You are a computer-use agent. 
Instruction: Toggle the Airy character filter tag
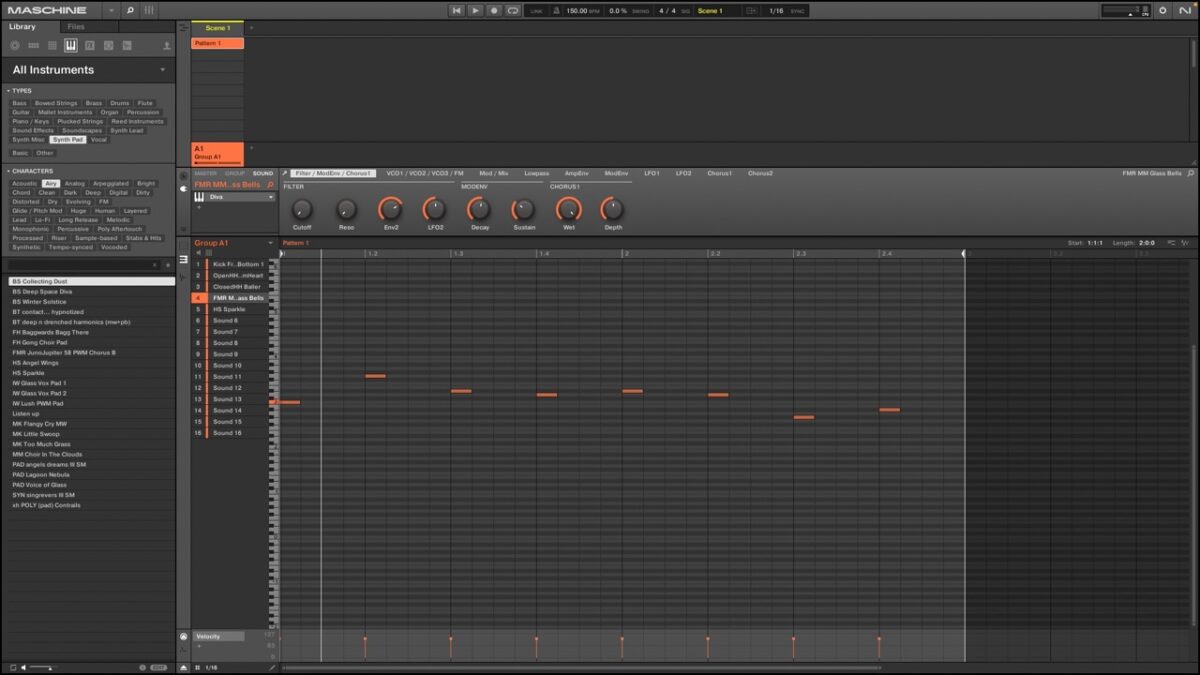51,184
